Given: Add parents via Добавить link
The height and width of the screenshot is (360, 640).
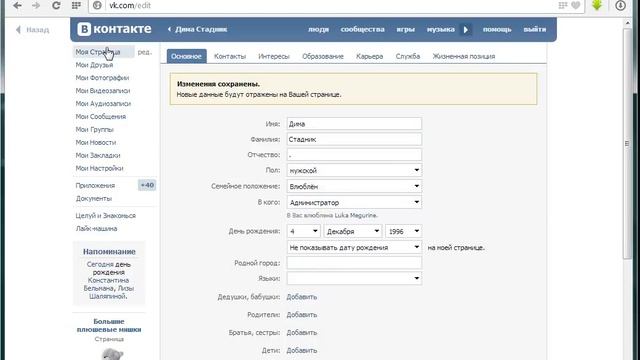Looking at the screenshot, I should [302, 315].
